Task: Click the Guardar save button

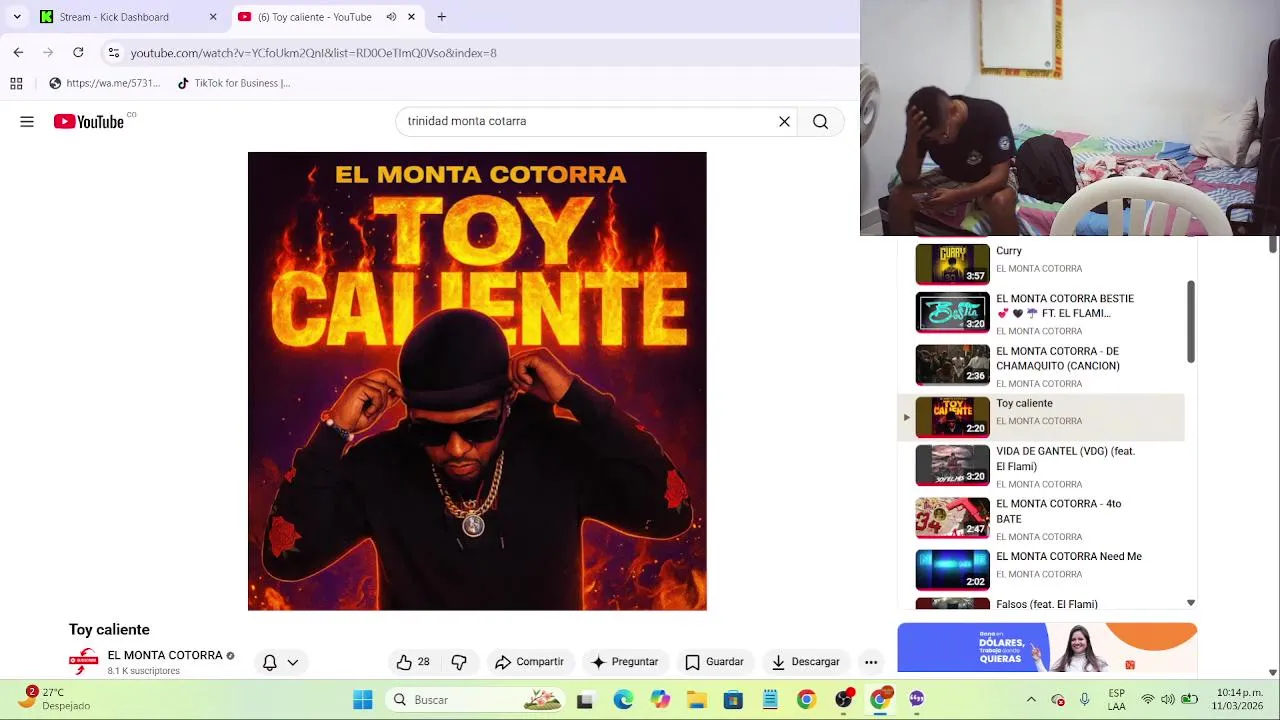Action: 714,662
